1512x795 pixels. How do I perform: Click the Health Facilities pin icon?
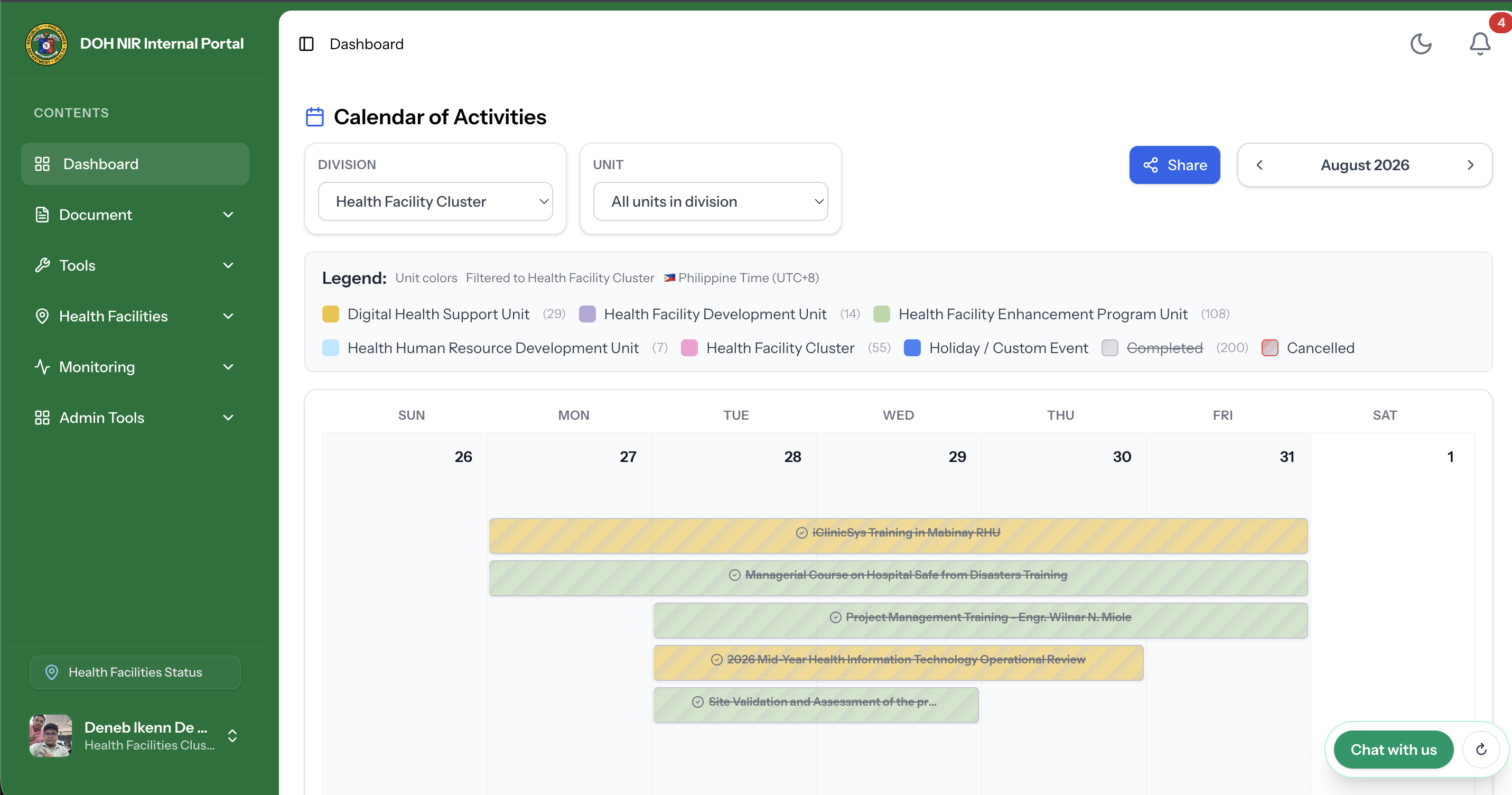coord(42,316)
